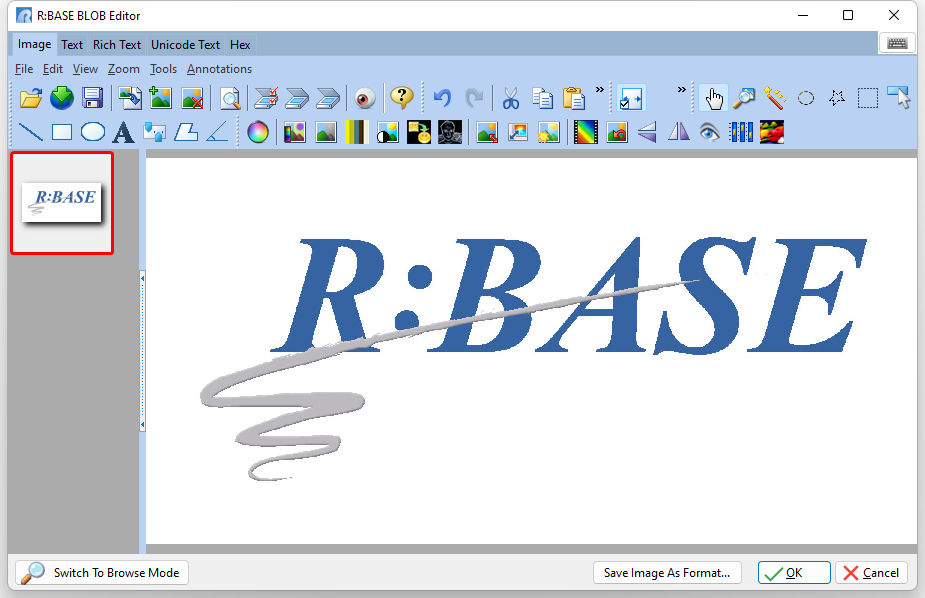
Task: Switch to the Image tab
Action: coord(34,44)
